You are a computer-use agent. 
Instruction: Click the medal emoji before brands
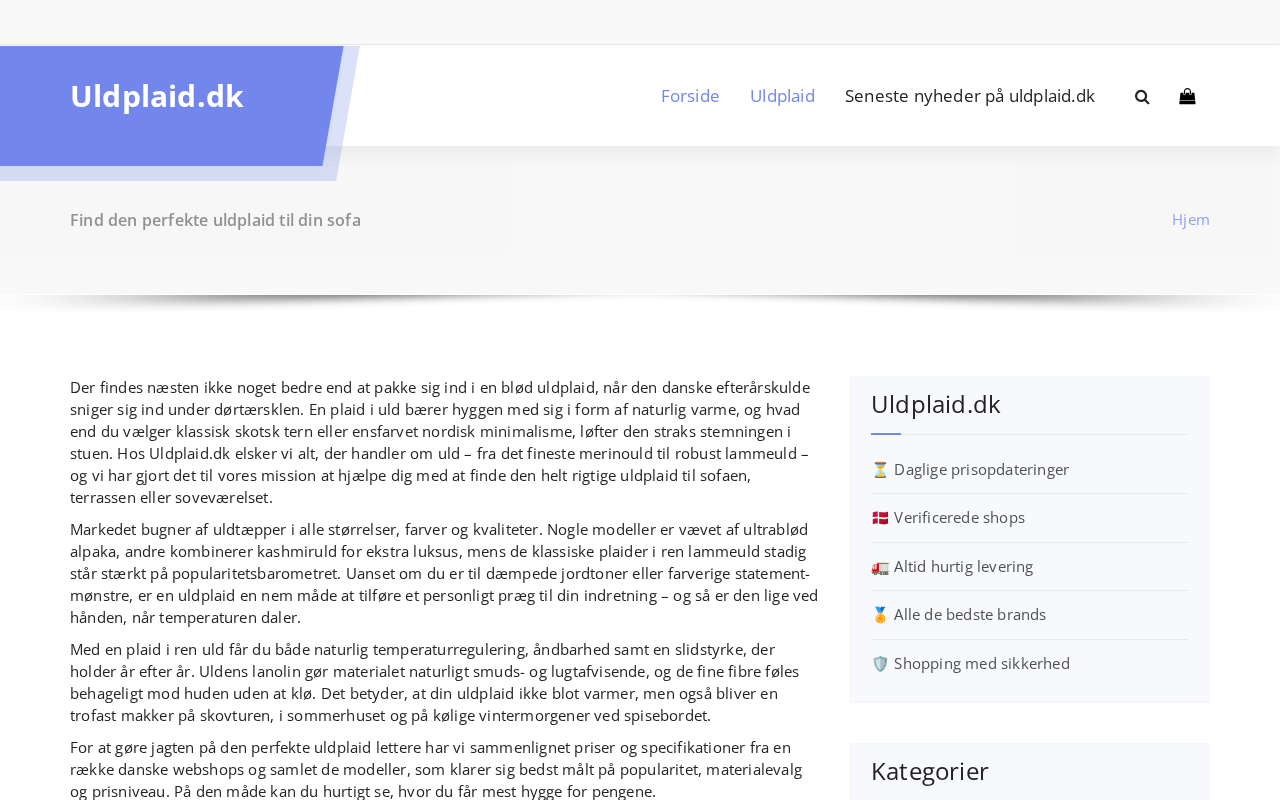[x=880, y=615]
